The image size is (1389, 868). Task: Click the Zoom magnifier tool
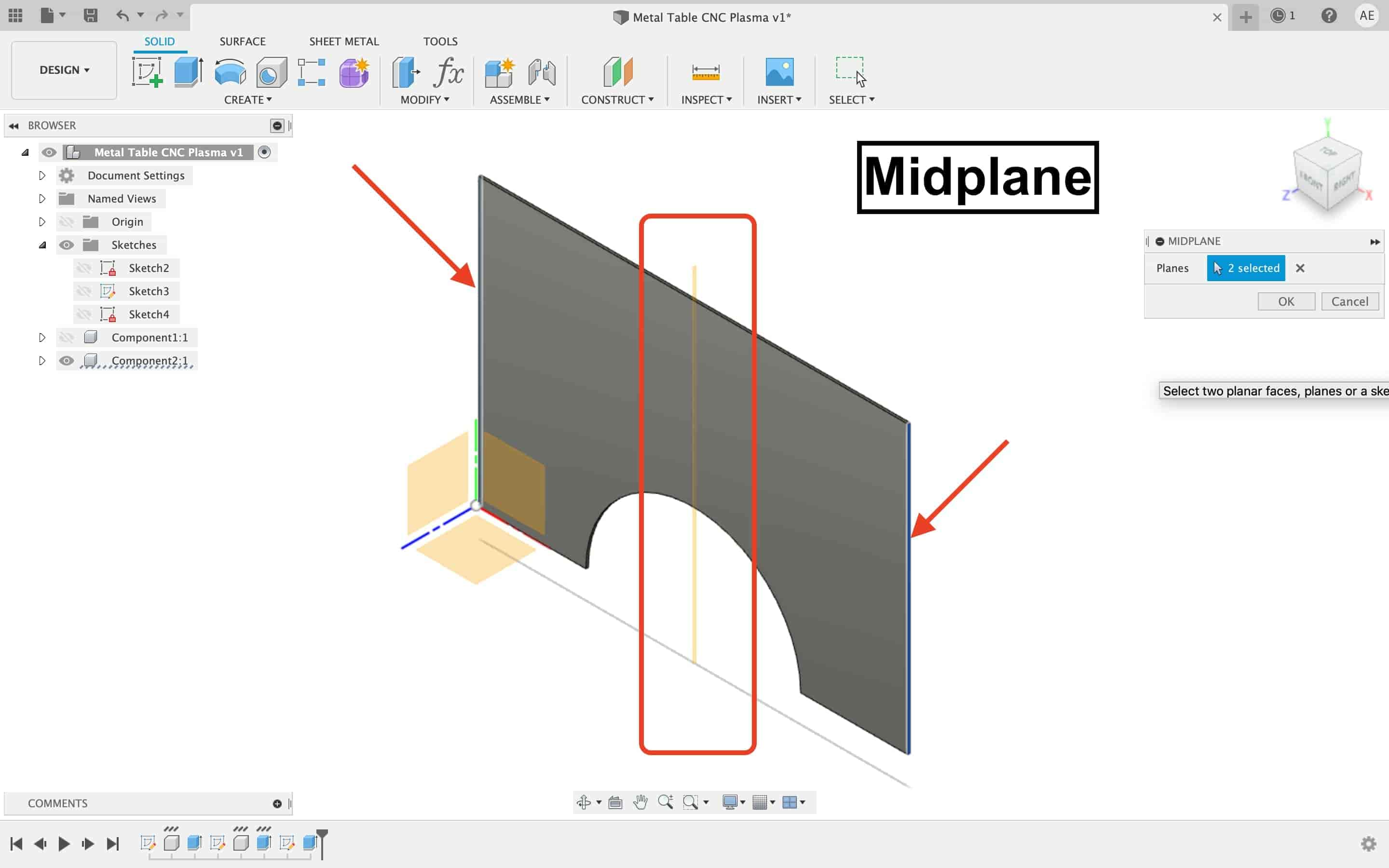(666, 802)
